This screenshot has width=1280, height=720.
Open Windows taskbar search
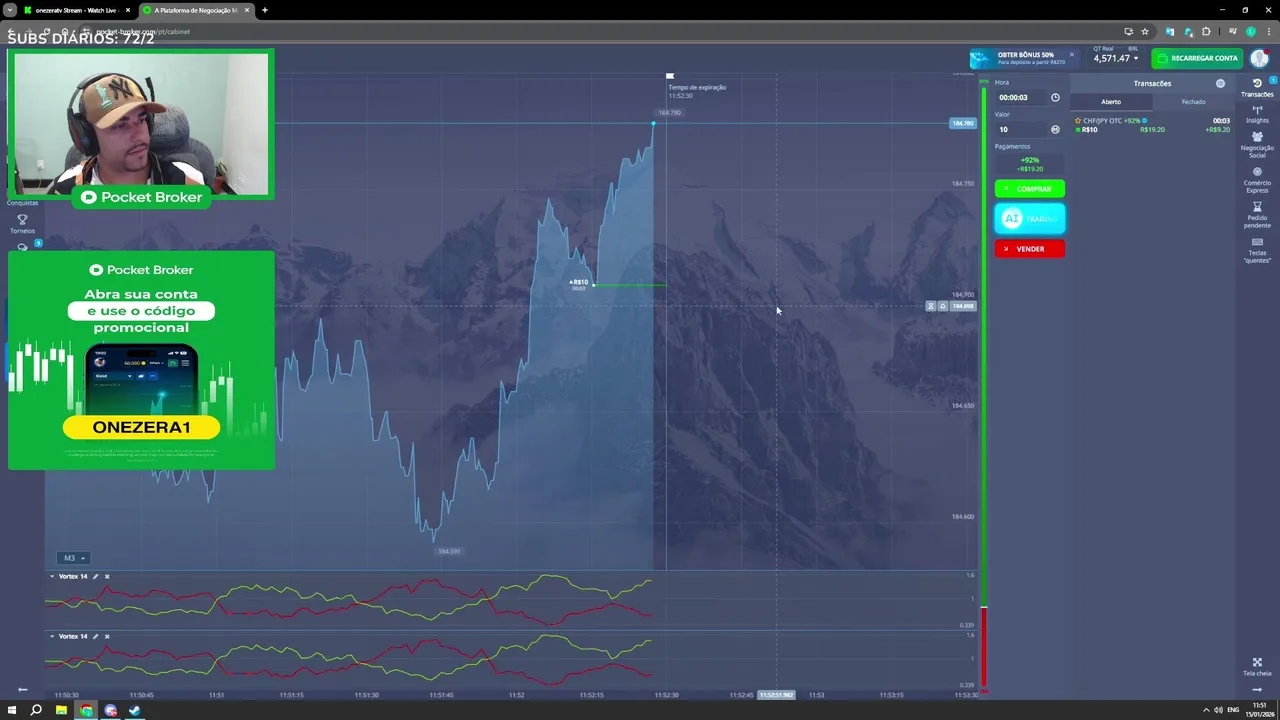[36, 710]
